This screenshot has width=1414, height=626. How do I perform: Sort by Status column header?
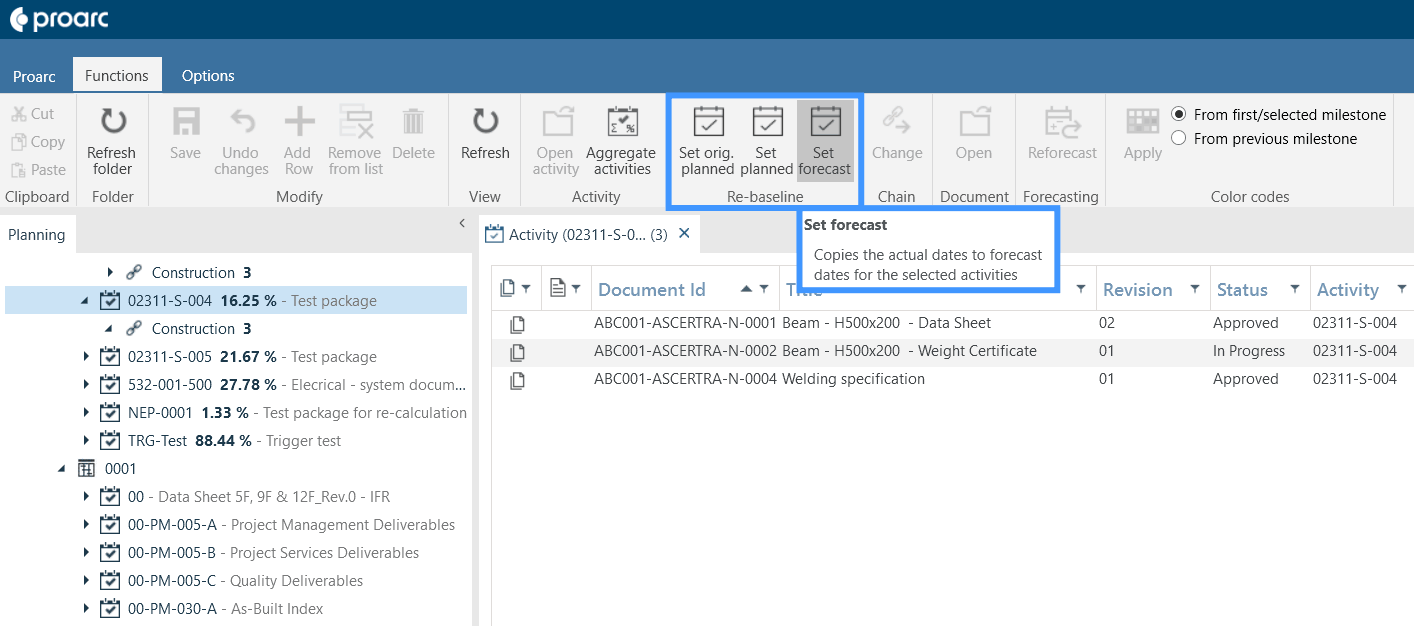1242,289
